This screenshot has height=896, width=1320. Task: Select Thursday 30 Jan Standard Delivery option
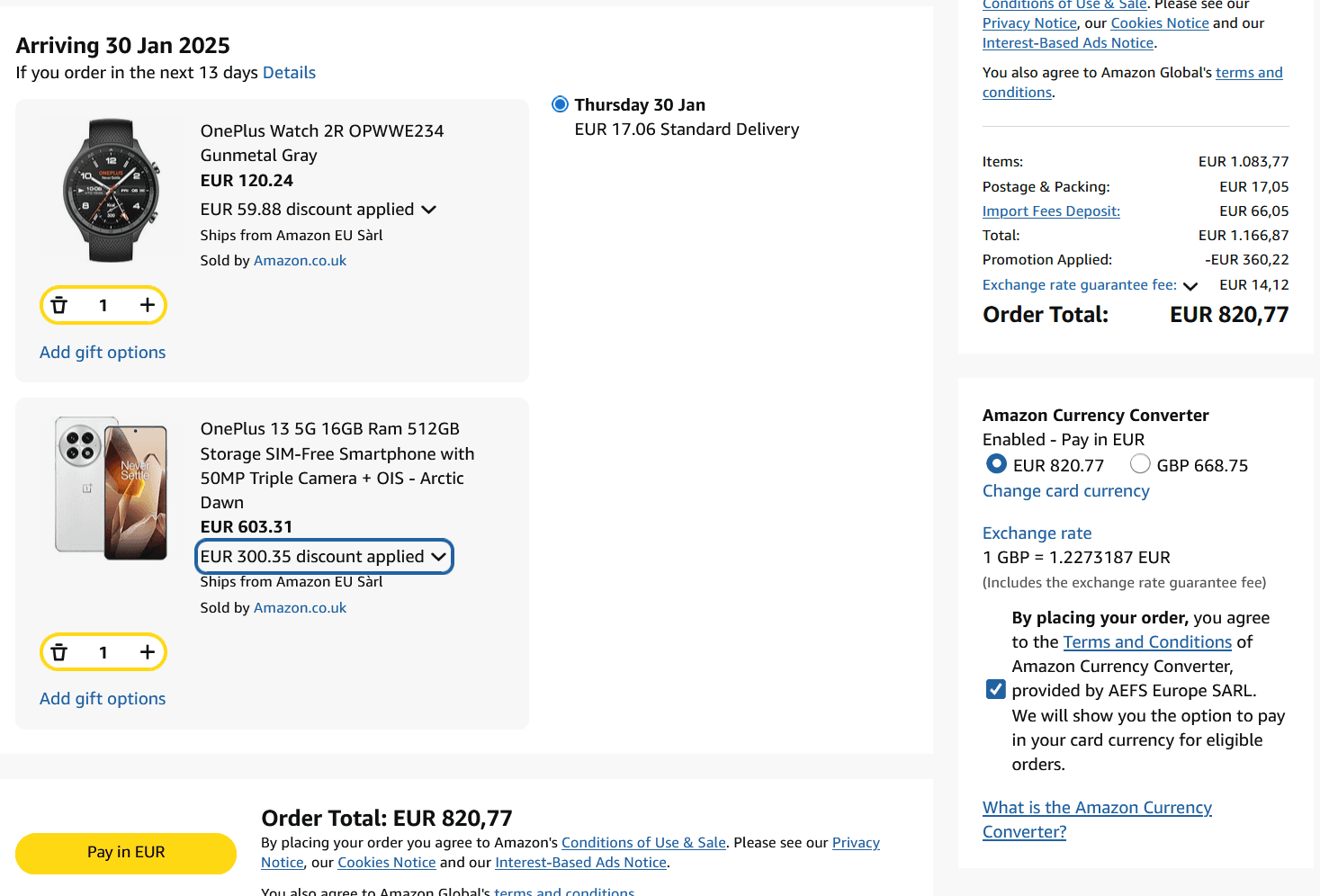560,104
